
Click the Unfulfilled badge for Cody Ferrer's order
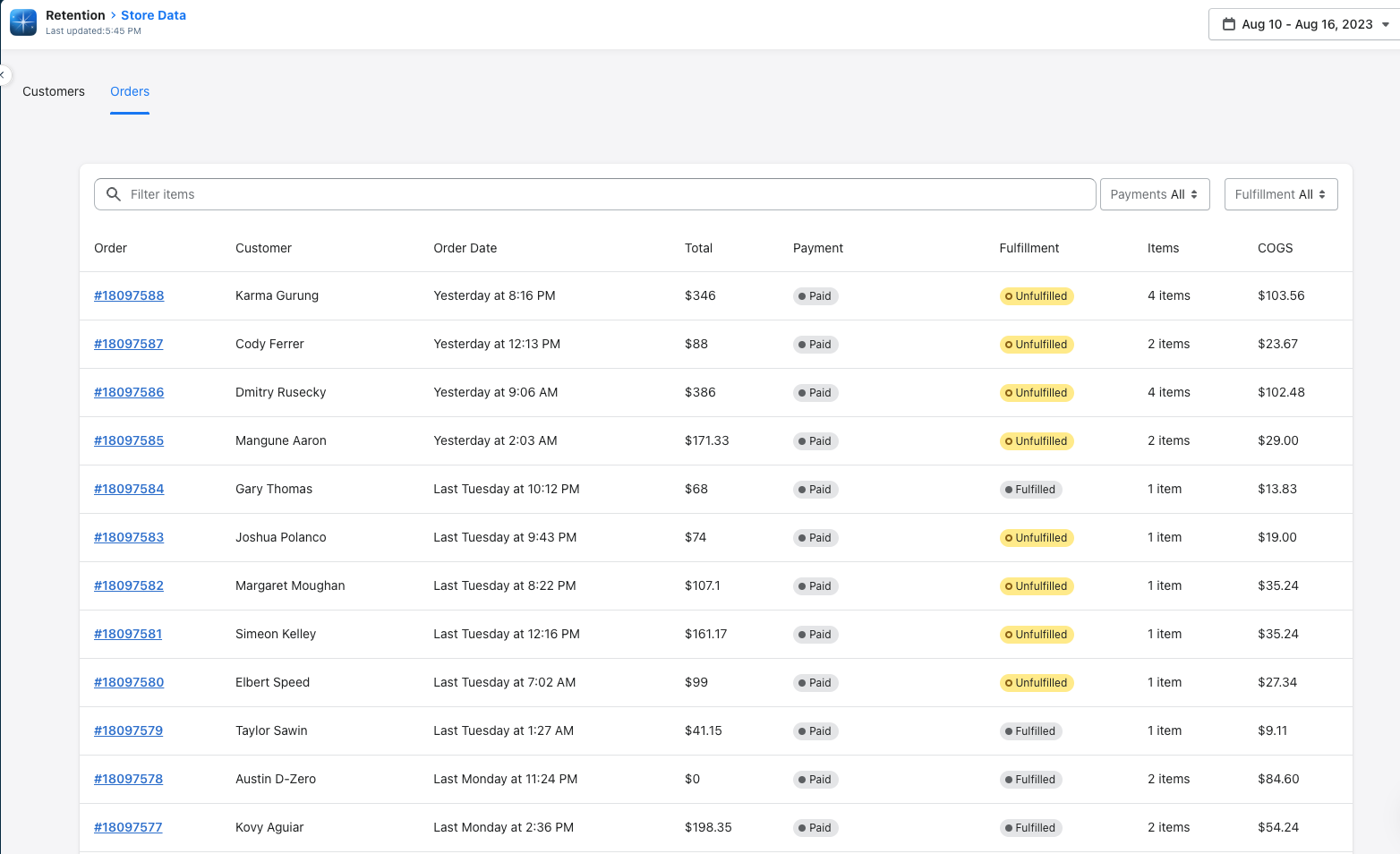(1037, 345)
